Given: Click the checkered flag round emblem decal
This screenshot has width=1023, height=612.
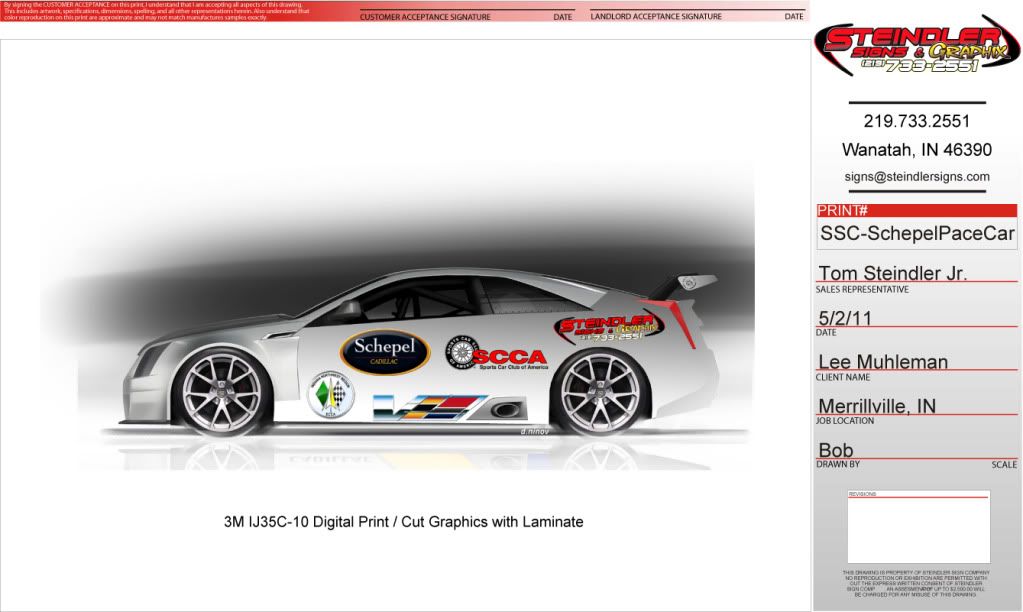Looking at the screenshot, I should point(331,395).
